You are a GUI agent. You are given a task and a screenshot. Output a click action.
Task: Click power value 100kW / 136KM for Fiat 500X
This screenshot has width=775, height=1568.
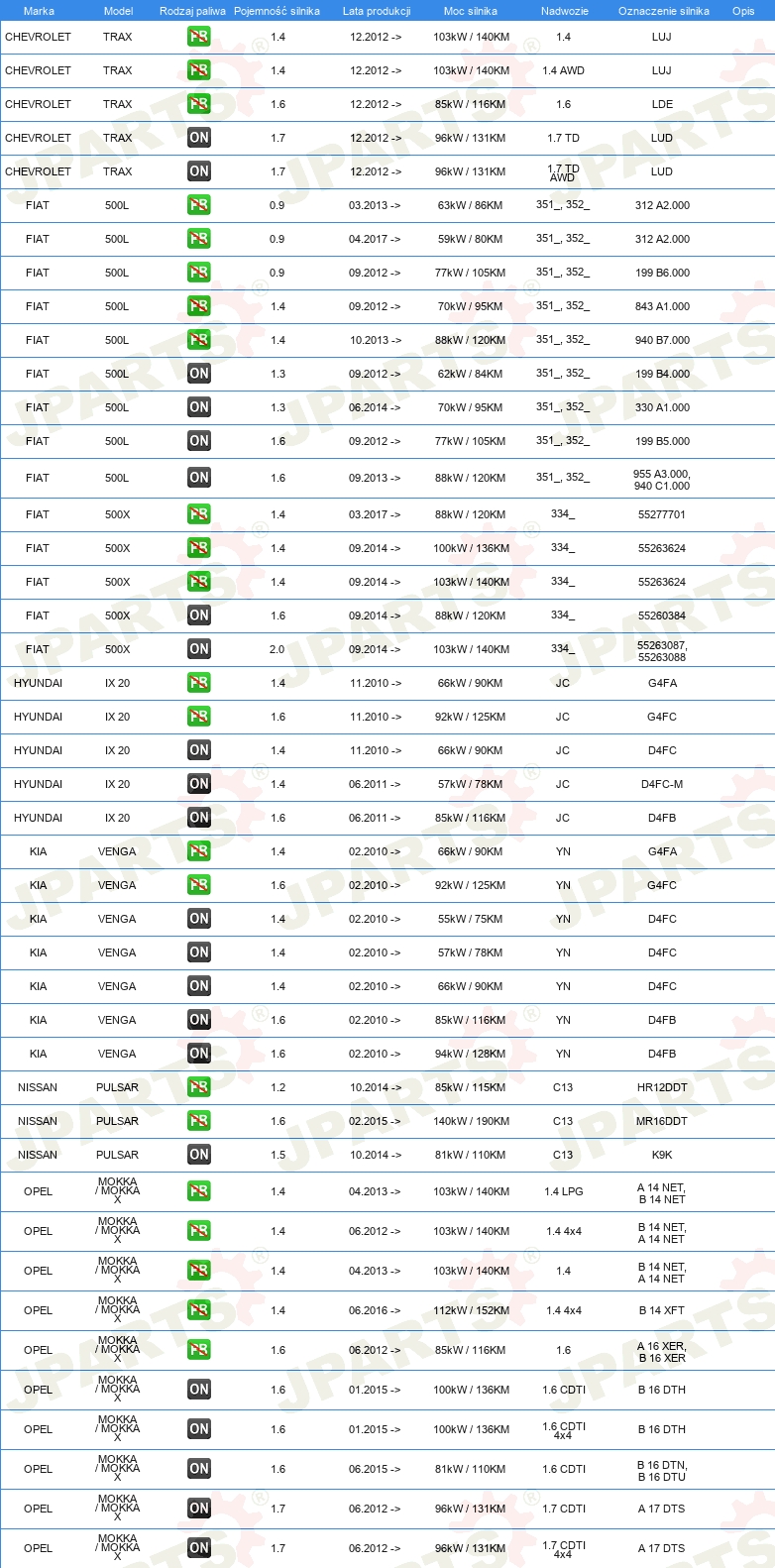(472, 548)
